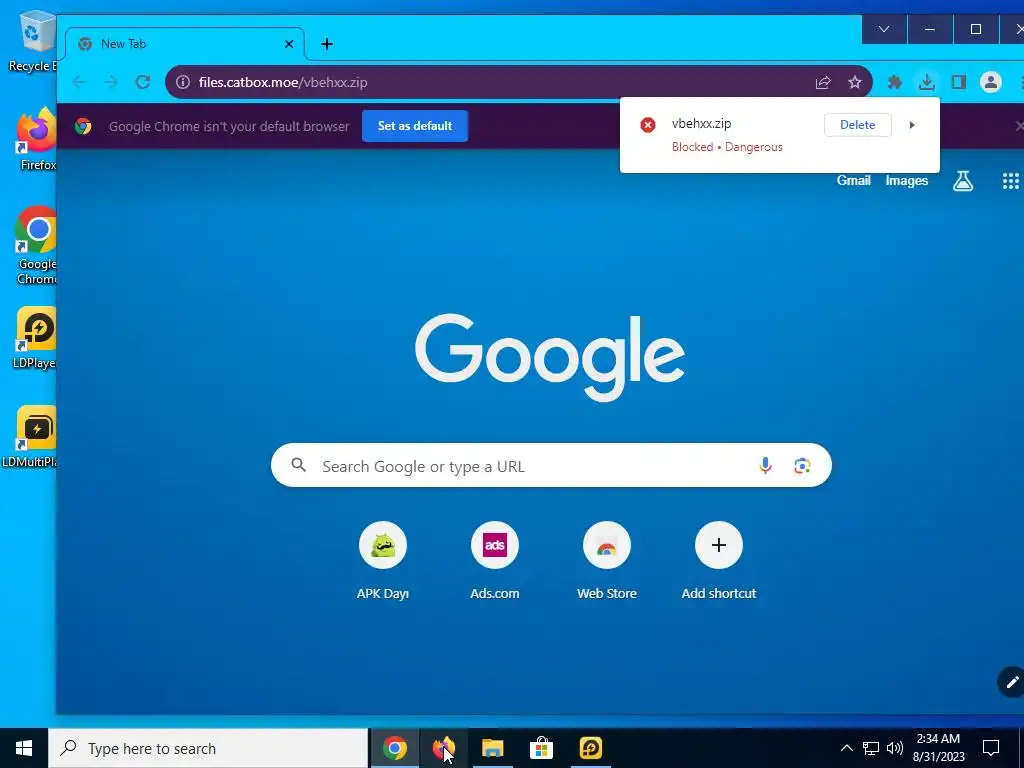The image size is (1024, 768).
Task: Open LDPlayer from the taskbar
Action: pos(590,748)
